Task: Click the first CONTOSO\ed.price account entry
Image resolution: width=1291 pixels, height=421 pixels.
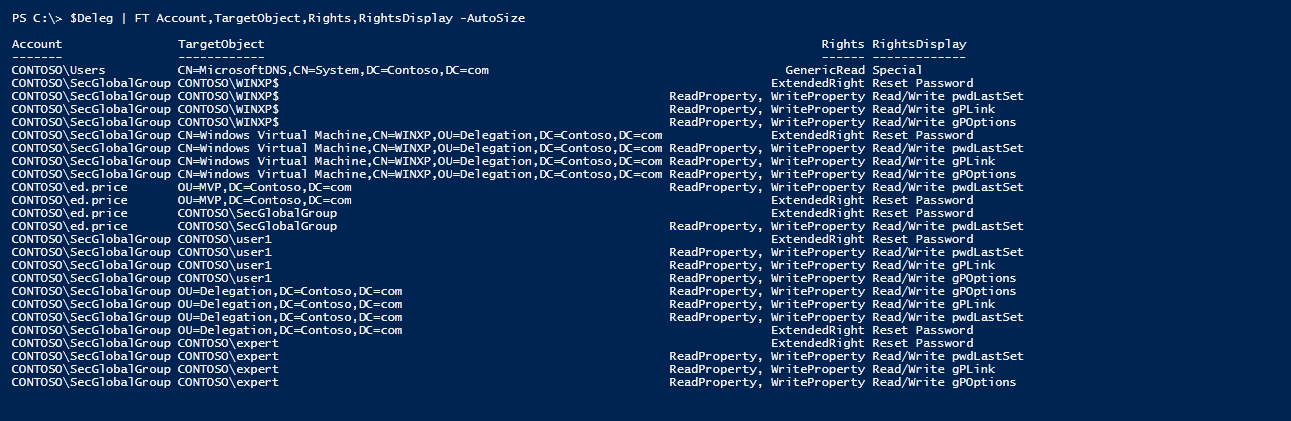Action: point(70,187)
